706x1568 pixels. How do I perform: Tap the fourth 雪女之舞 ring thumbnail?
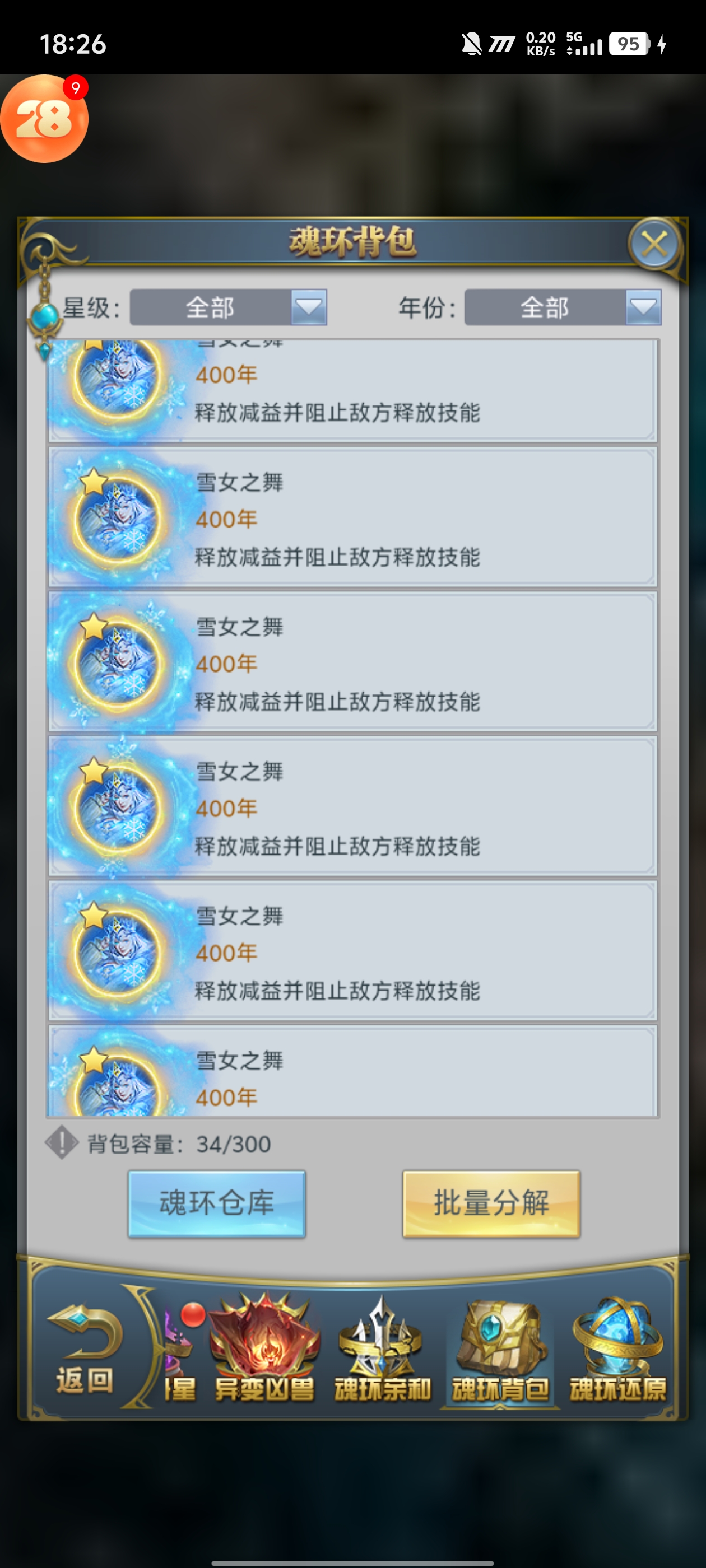pyautogui.click(x=117, y=807)
